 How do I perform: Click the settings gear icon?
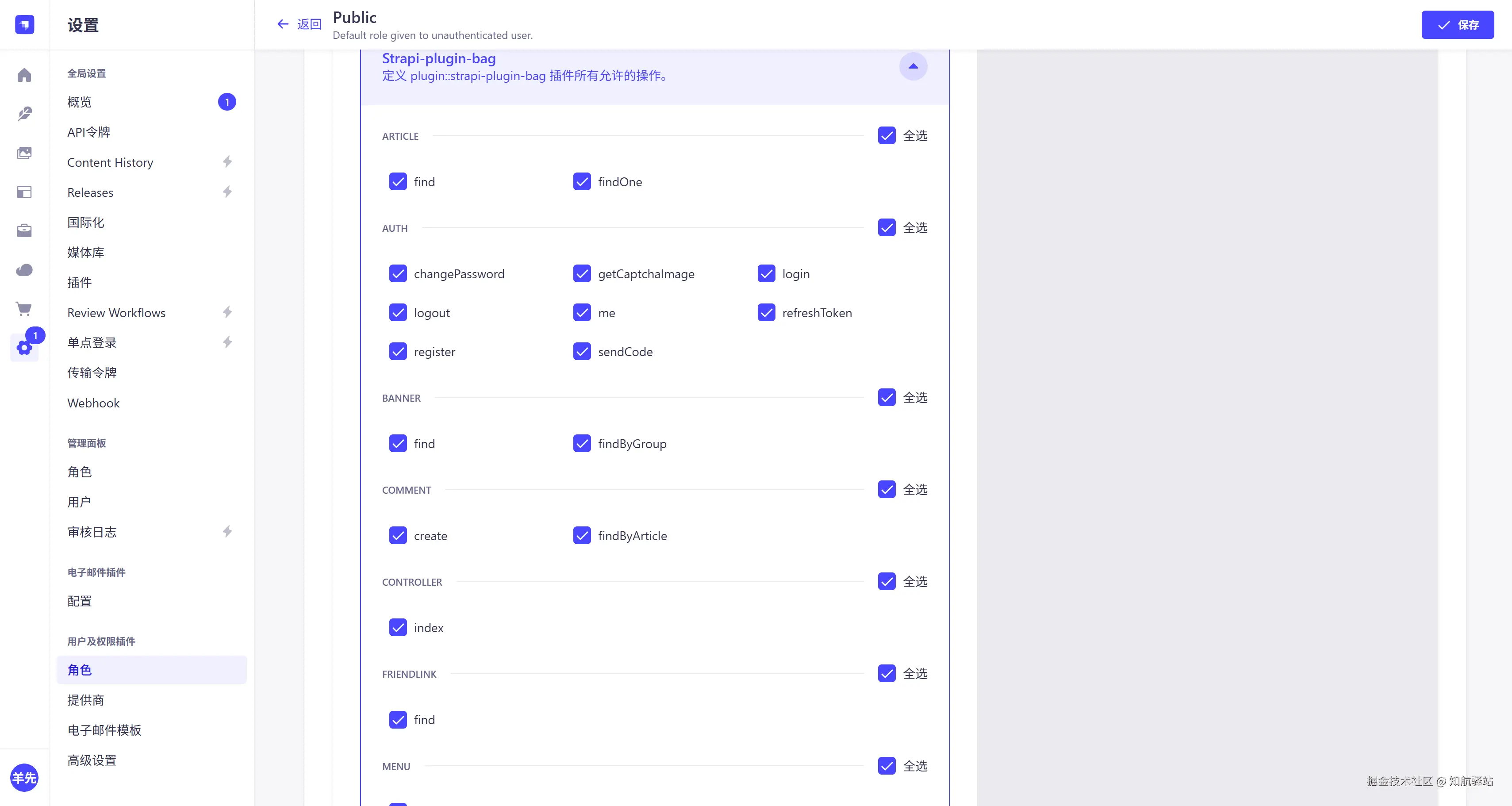pos(24,348)
